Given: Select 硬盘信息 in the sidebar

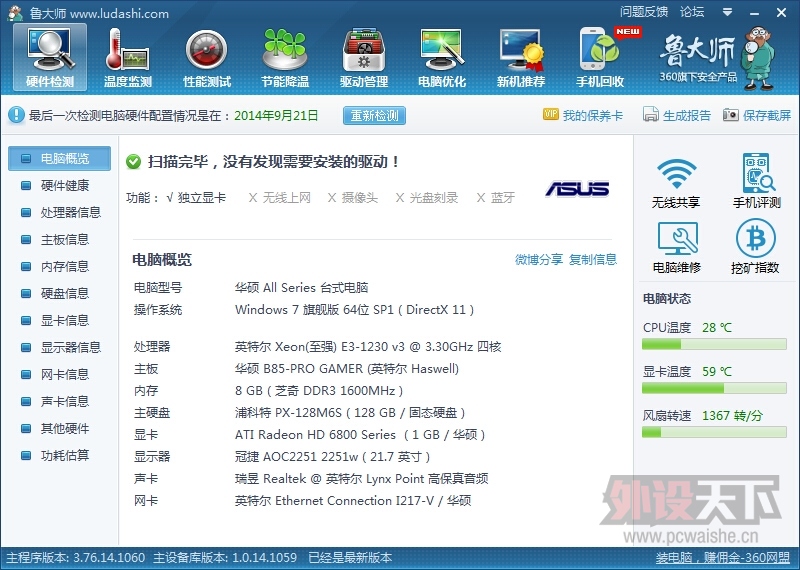Looking at the screenshot, I should pos(59,293).
